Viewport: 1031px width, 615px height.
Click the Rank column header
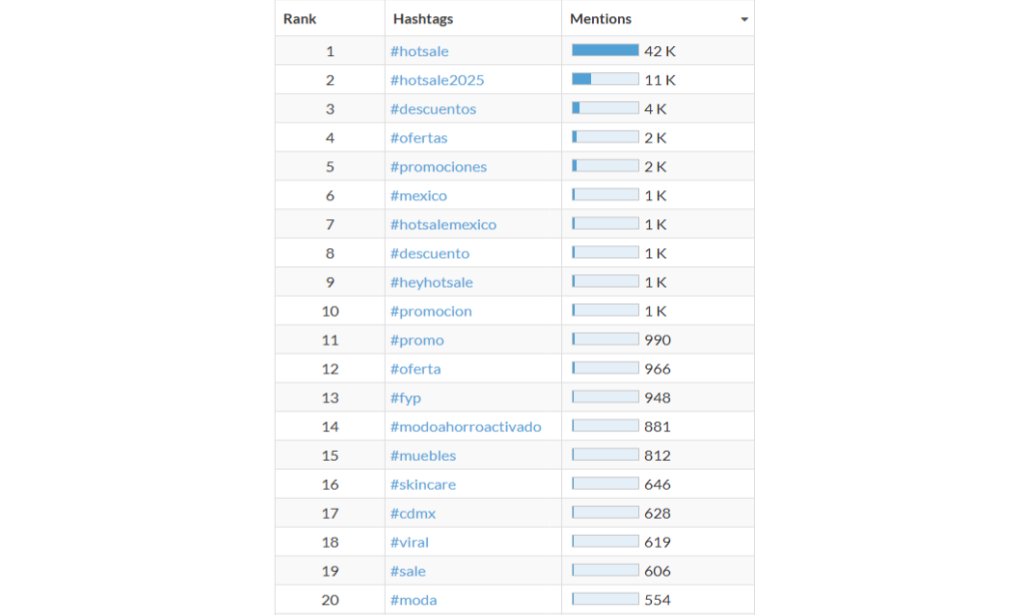pyautogui.click(x=300, y=19)
